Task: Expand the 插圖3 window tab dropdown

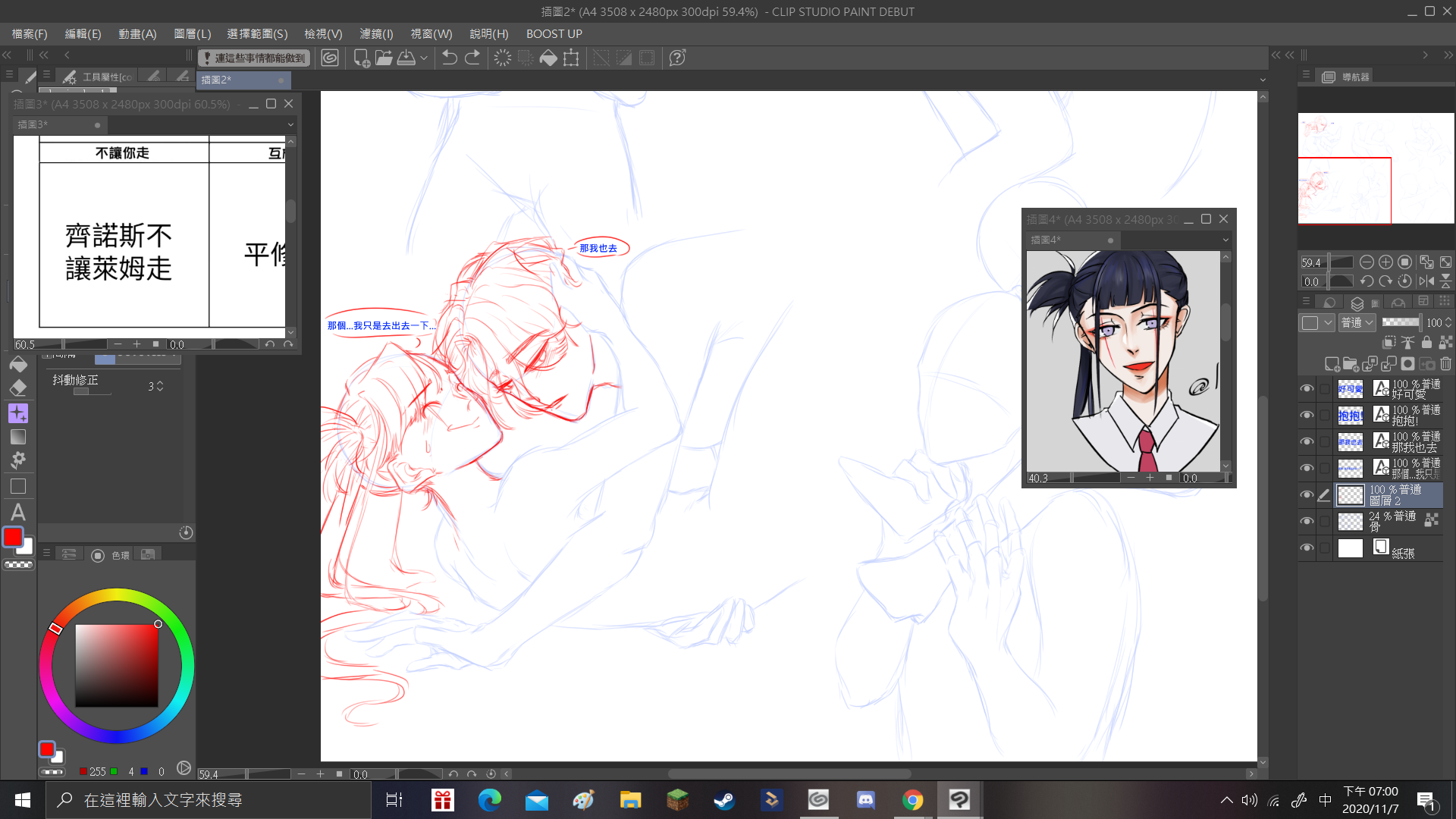Action: (290, 125)
